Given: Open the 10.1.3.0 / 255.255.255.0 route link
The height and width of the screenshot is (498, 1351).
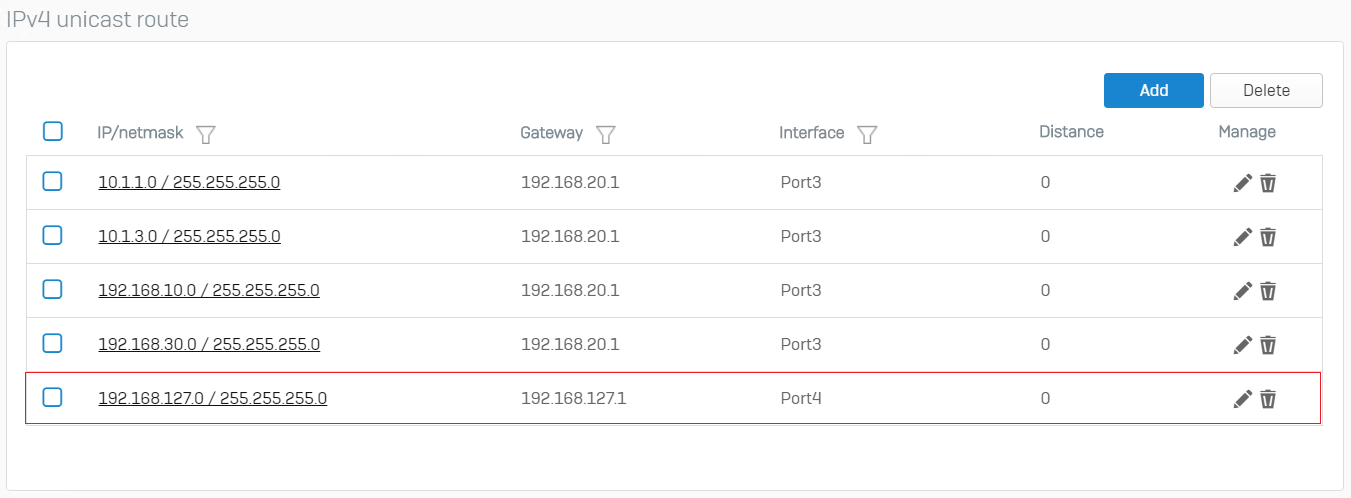Looking at the screenshot, I should [189, 237].
